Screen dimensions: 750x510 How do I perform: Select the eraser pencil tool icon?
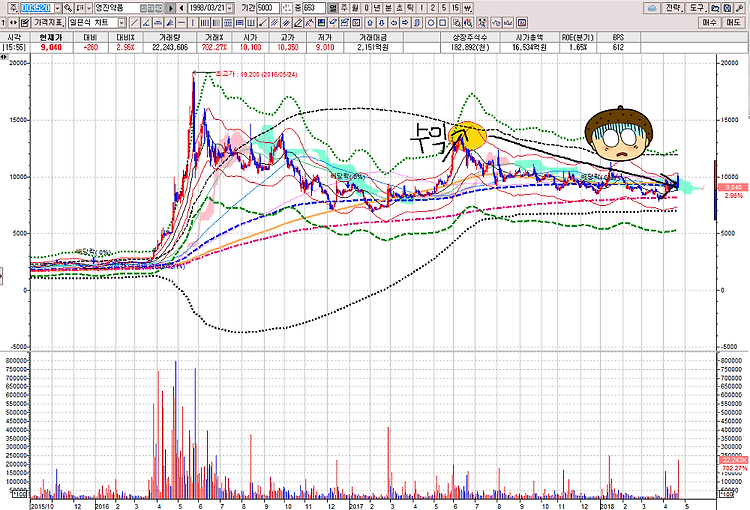point(298,22)
